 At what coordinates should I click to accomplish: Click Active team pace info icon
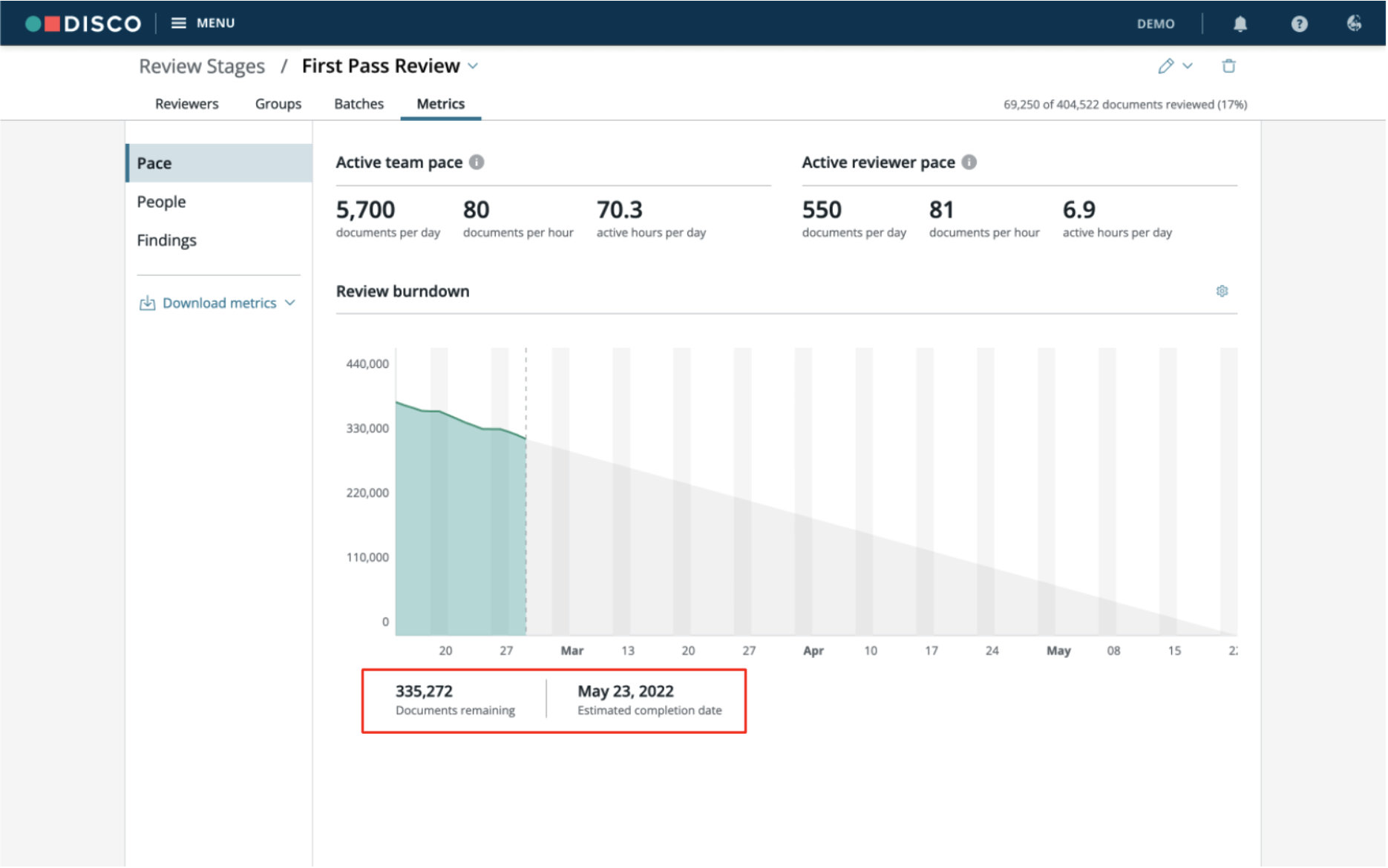(478, 162)
